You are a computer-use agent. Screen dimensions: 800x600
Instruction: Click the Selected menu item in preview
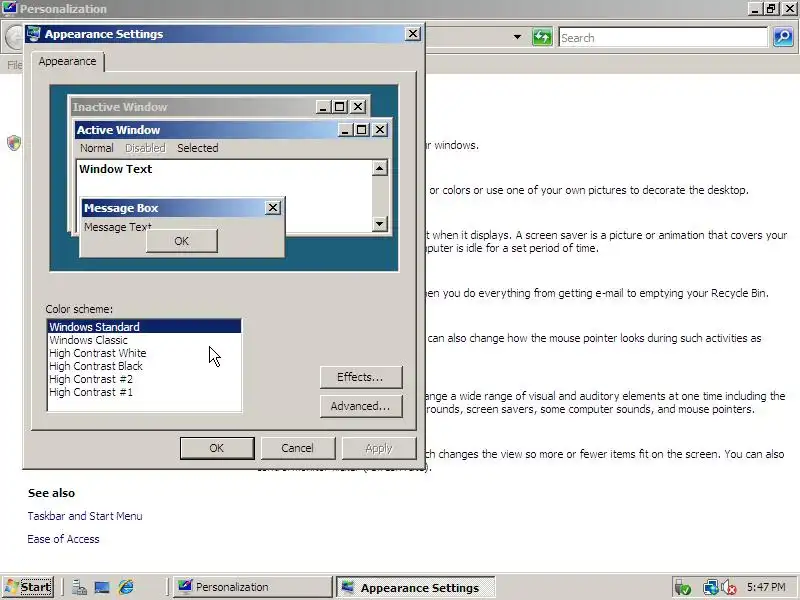tap(197, 148)
